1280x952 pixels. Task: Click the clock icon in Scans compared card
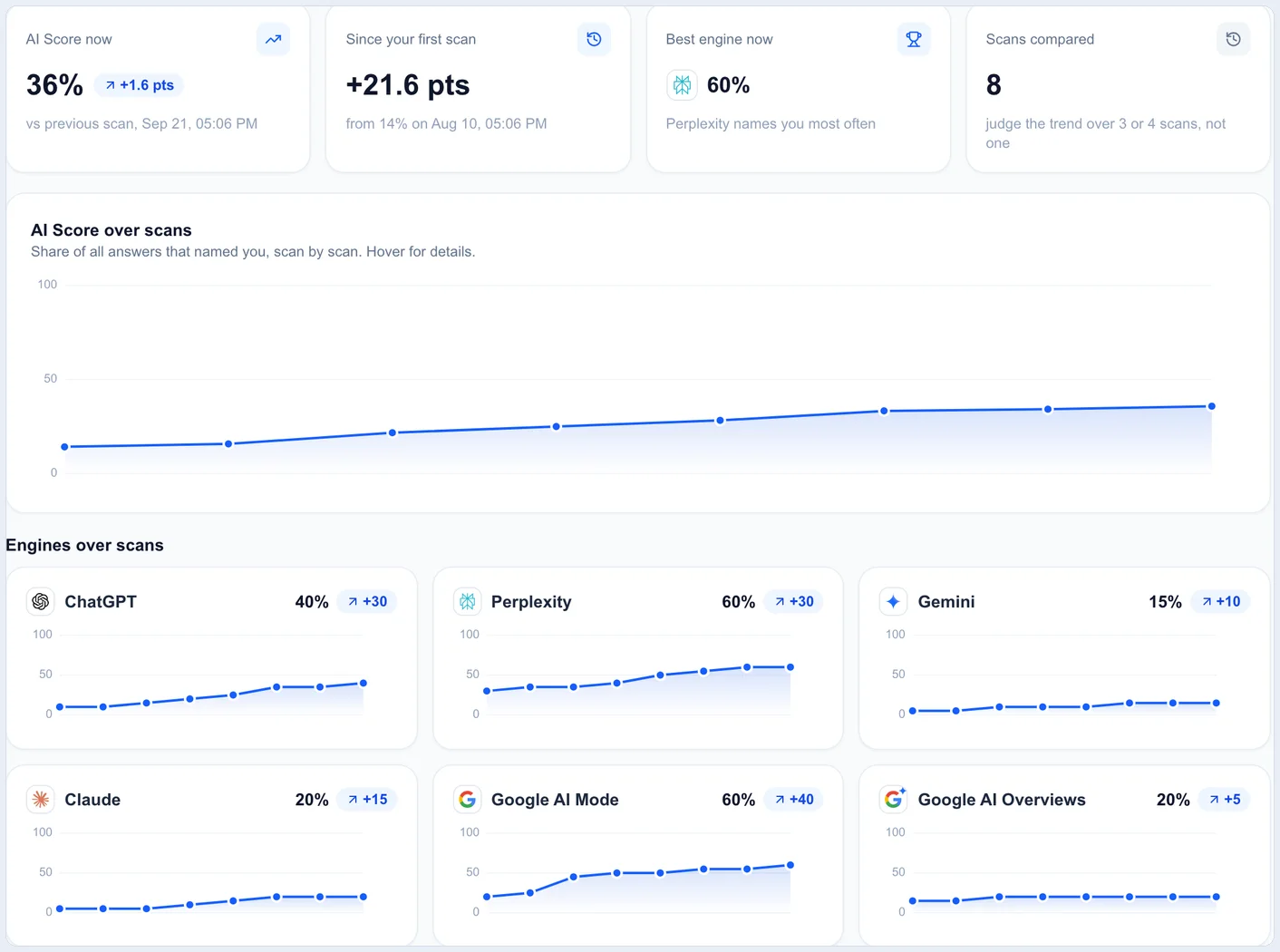point(1233,39)
